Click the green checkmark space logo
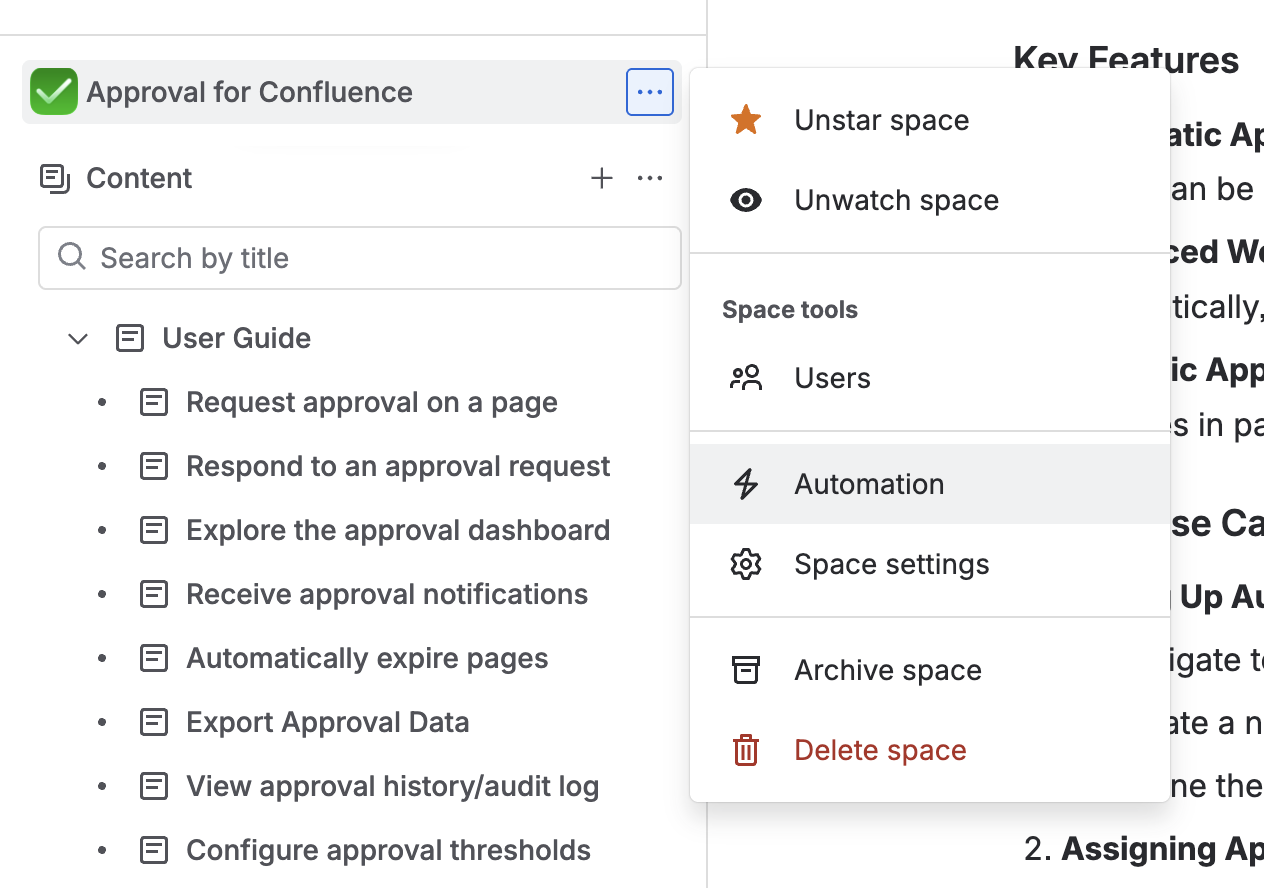This screenshot has height=888, width=1264. tap(54, 92)
